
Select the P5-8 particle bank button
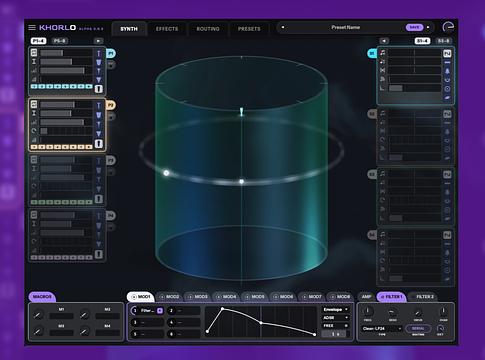pos(60,41)
